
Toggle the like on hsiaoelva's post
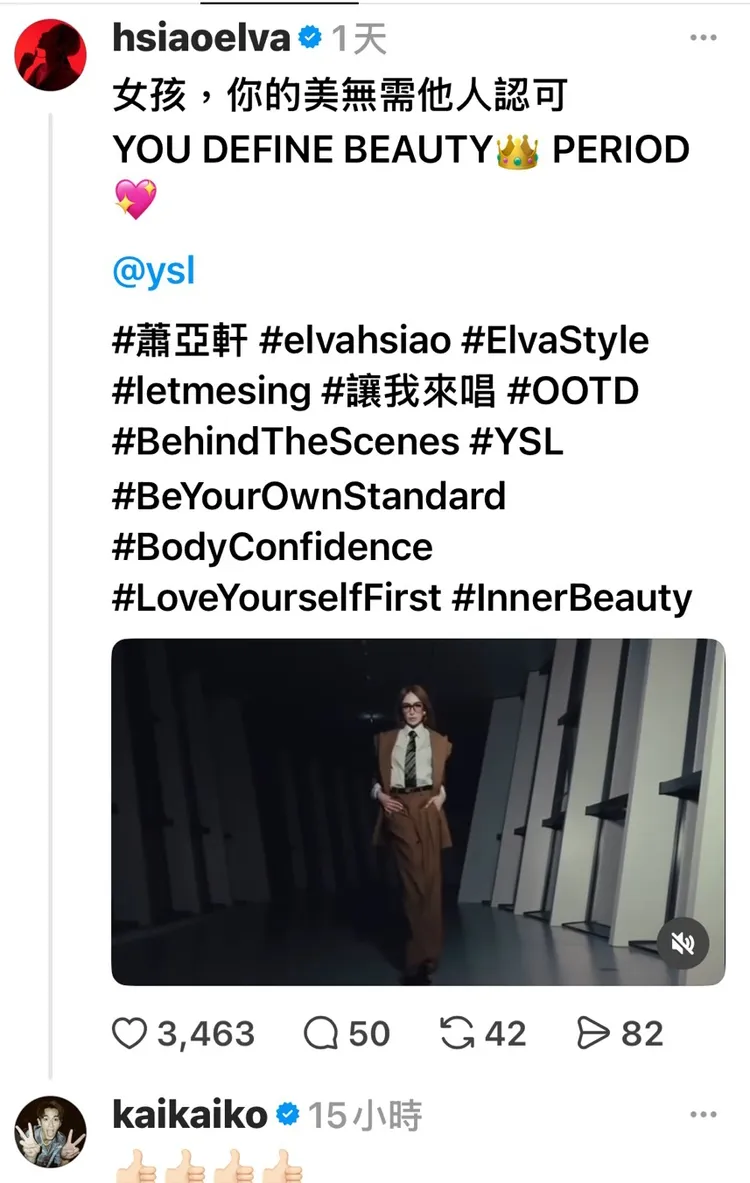click(131, 1033)
